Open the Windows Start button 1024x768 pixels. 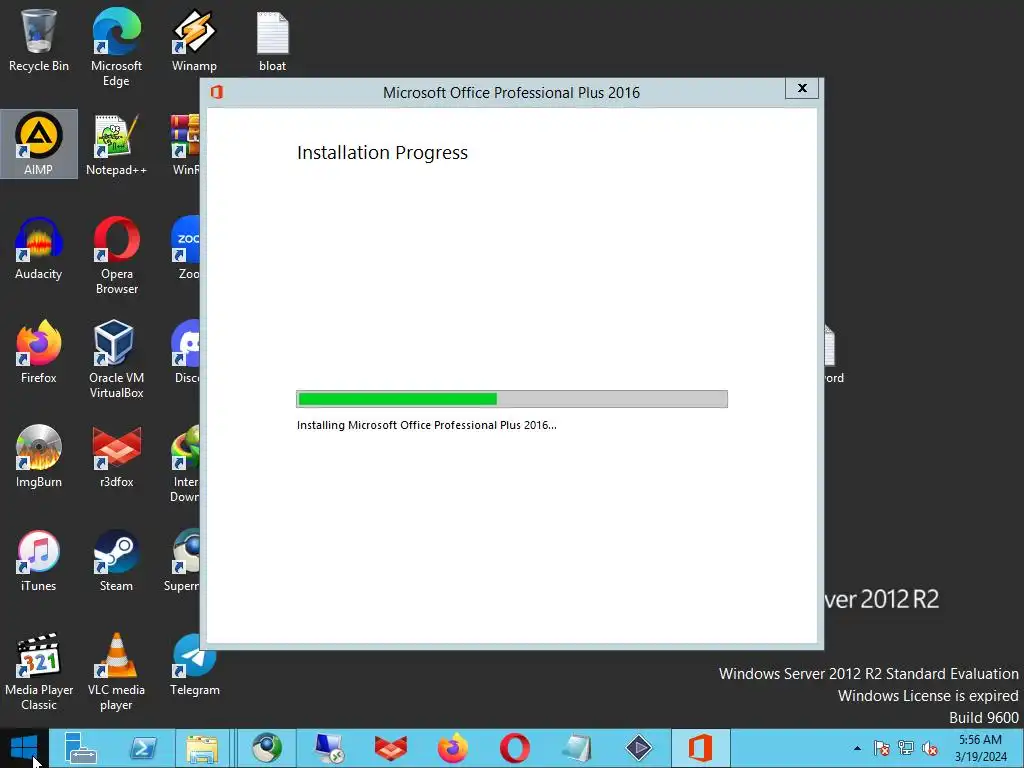tap(24, 748)
